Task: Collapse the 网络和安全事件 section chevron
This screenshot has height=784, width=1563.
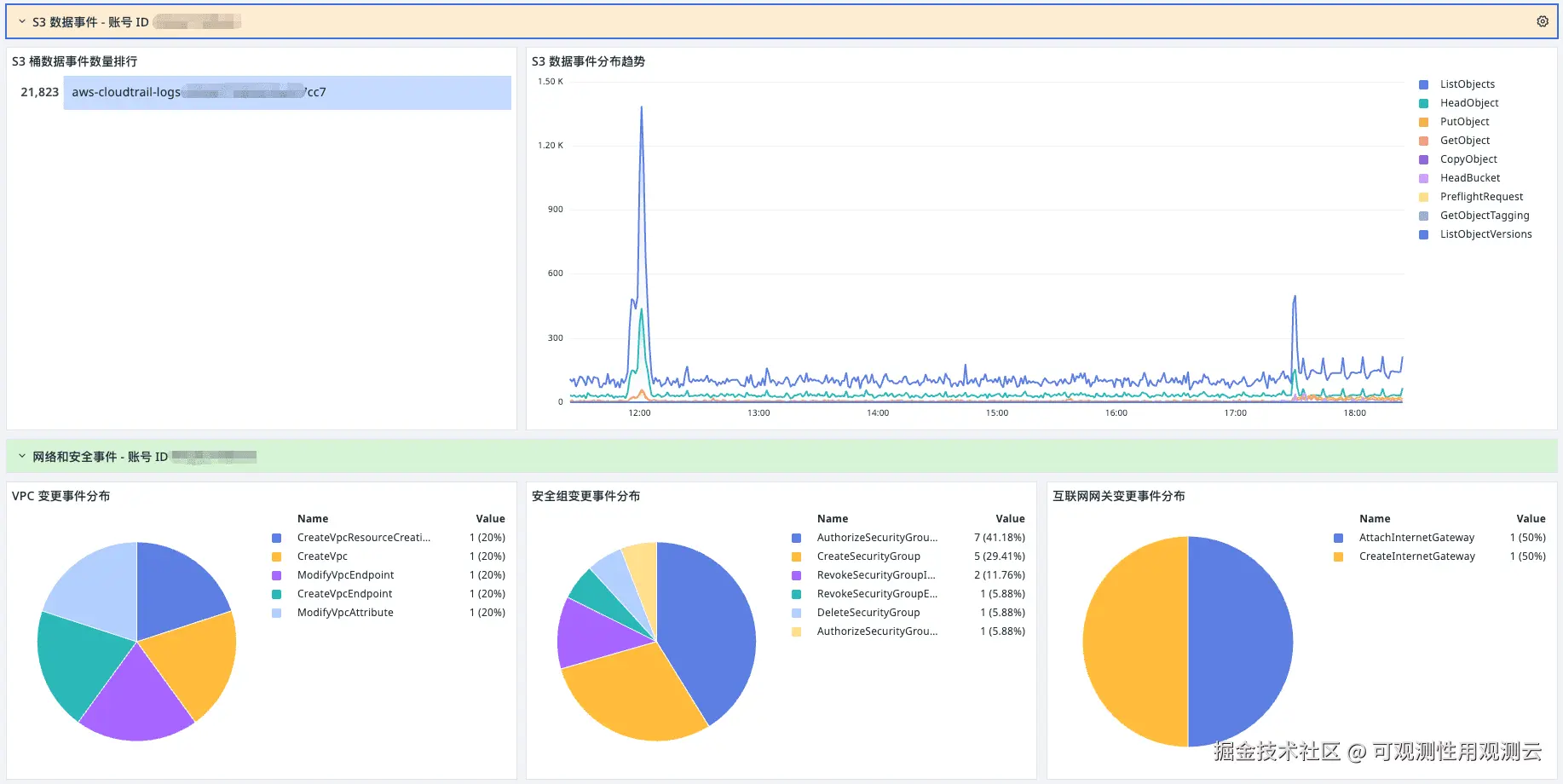Action: click(x=22, y=456)
